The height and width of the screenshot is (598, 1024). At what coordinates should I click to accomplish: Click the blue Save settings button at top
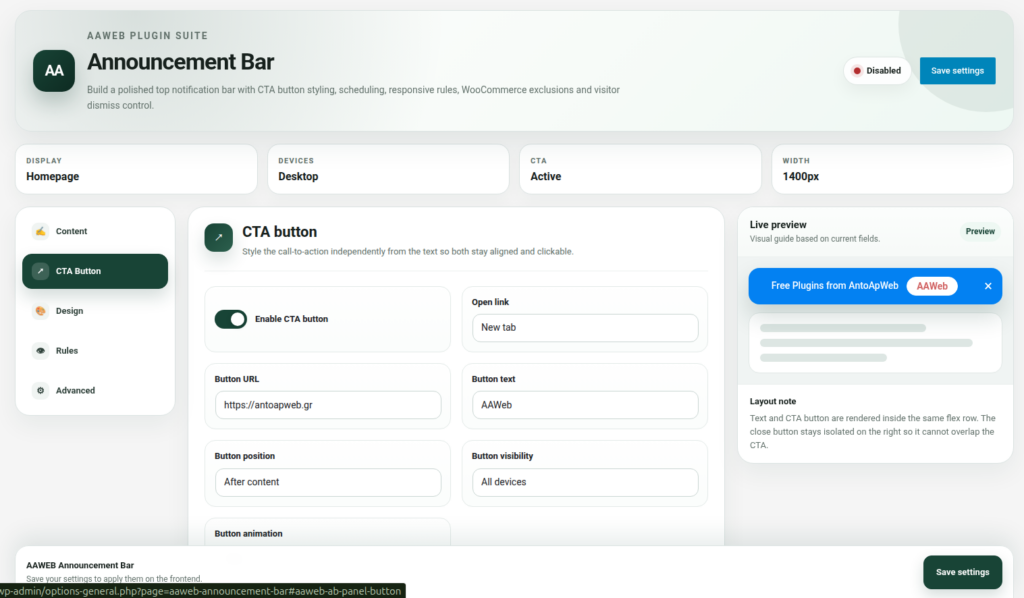[957, 71]
